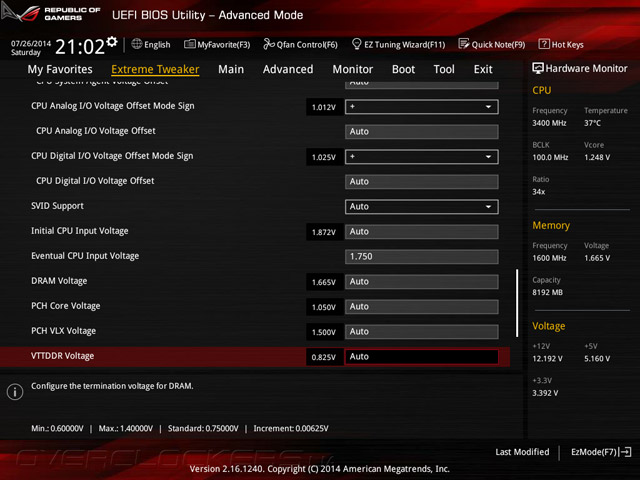Click the +12V 12.192 V reading

[547, 358]
